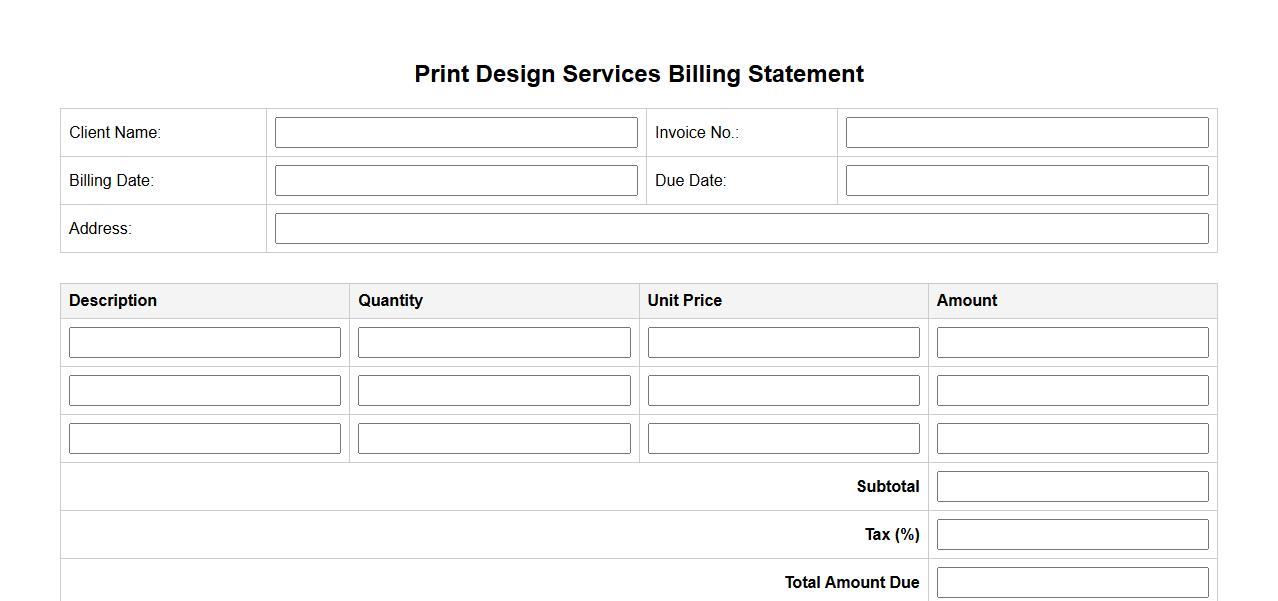Select second row Description input
This screenshot has width=1278, height=601.
pyautogui.click(x=205, y=391)
